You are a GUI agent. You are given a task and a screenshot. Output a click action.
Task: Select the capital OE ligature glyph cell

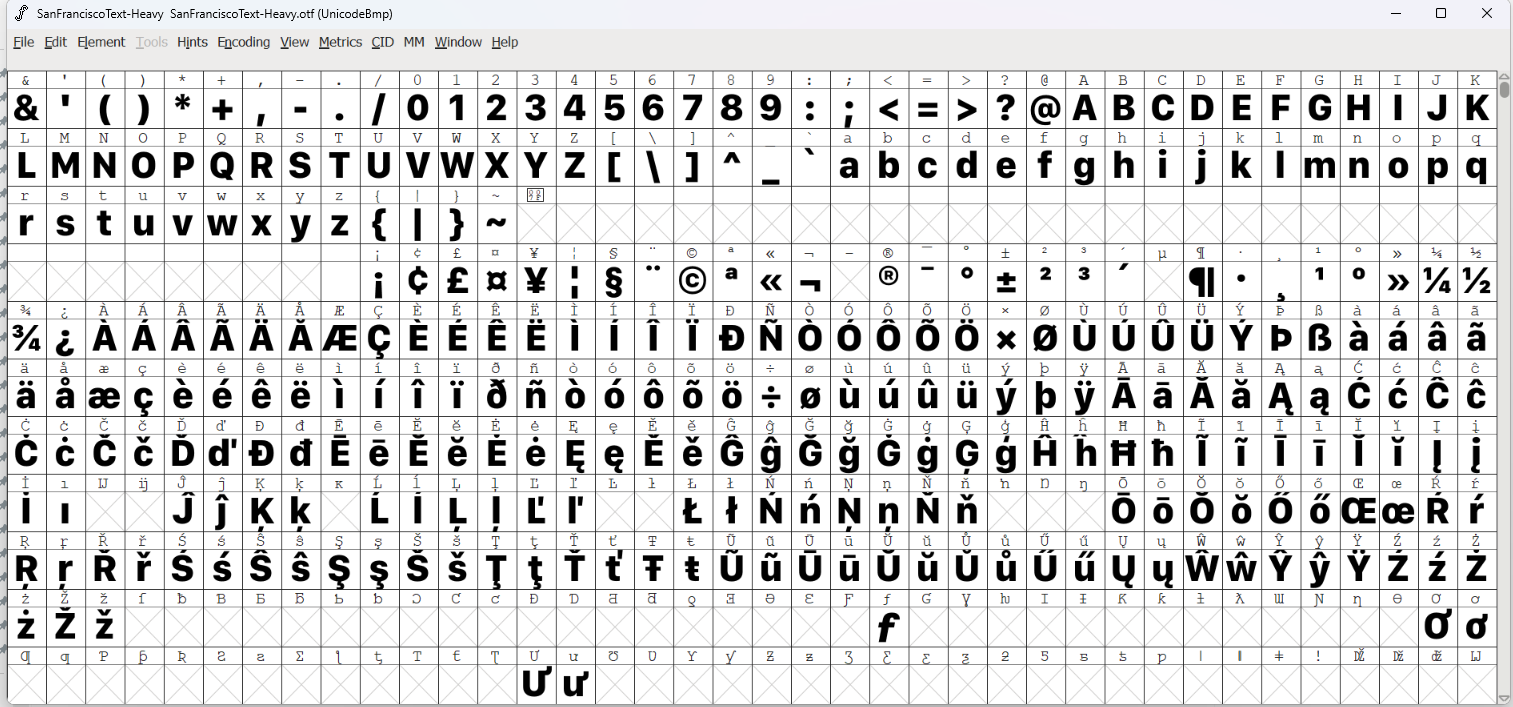[x=1358, y=512]
